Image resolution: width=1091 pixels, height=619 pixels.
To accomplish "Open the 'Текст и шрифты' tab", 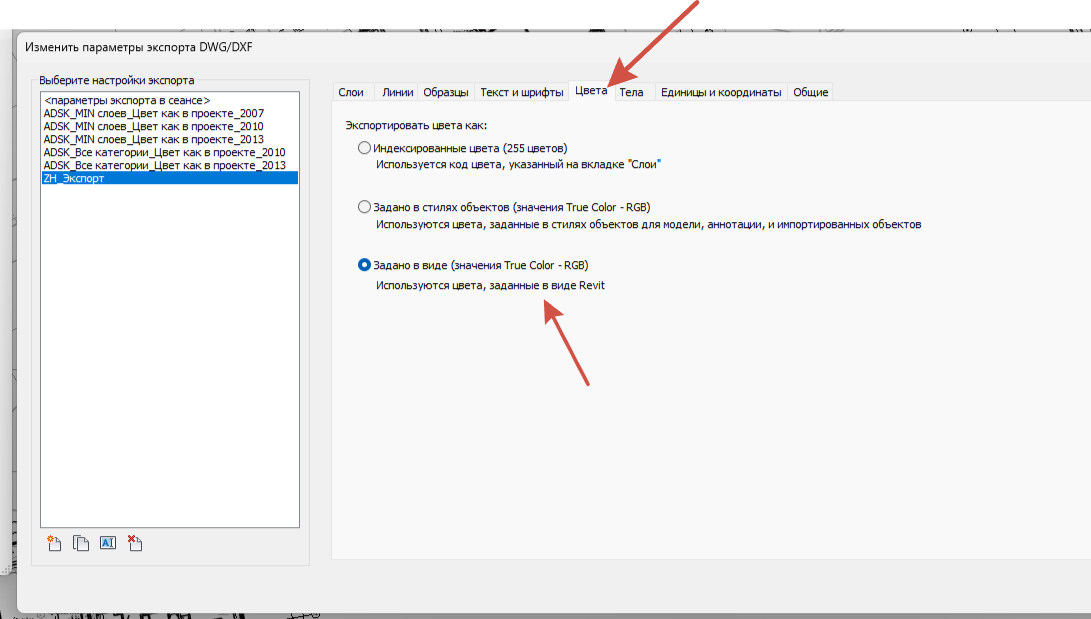I will pyautogui.click(x=522, y=92).
